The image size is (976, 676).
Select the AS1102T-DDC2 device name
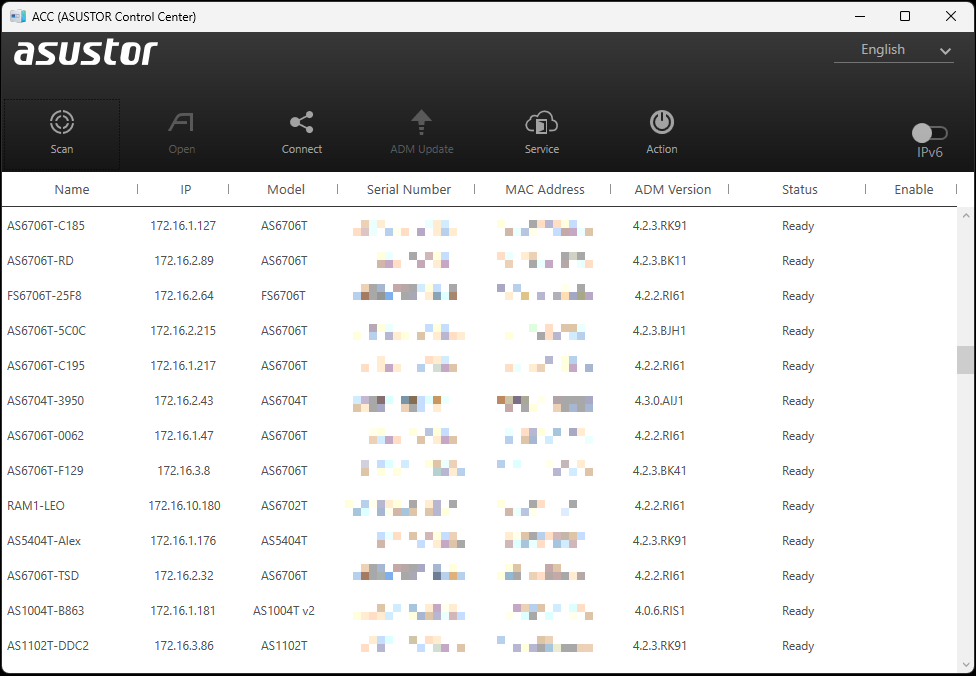(x=48, y=645)
